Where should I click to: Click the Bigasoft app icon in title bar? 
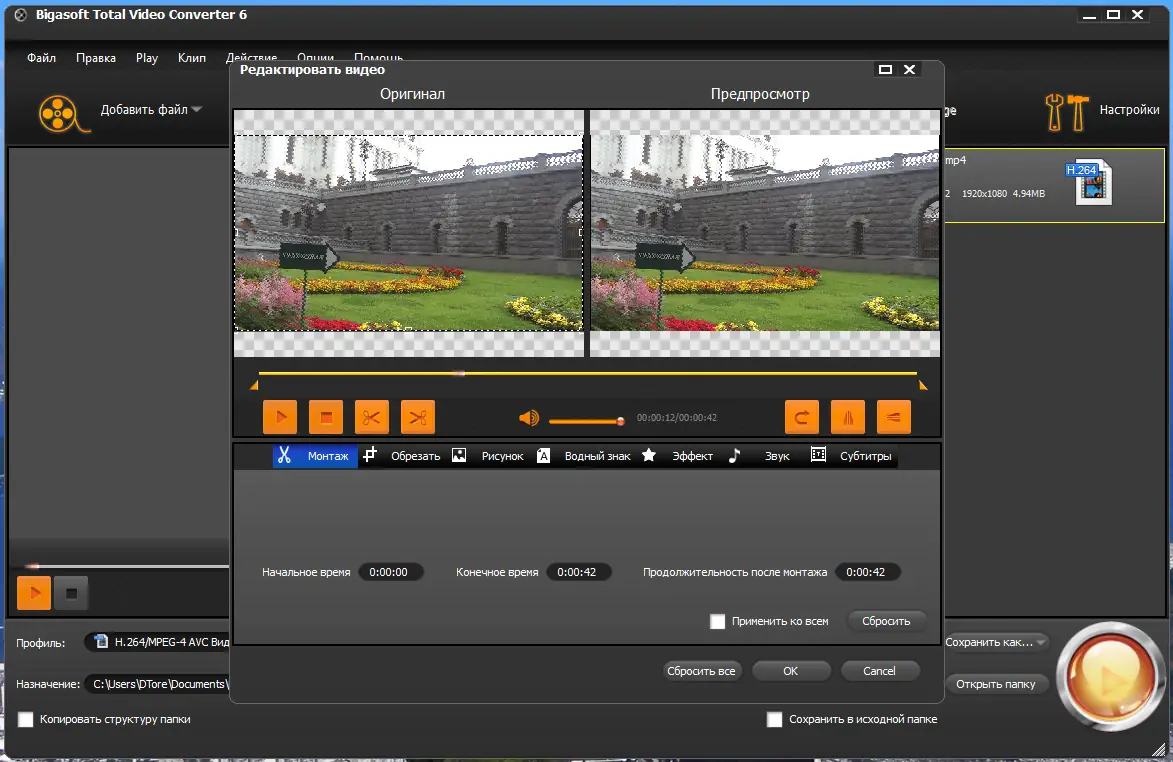[21, 14]
